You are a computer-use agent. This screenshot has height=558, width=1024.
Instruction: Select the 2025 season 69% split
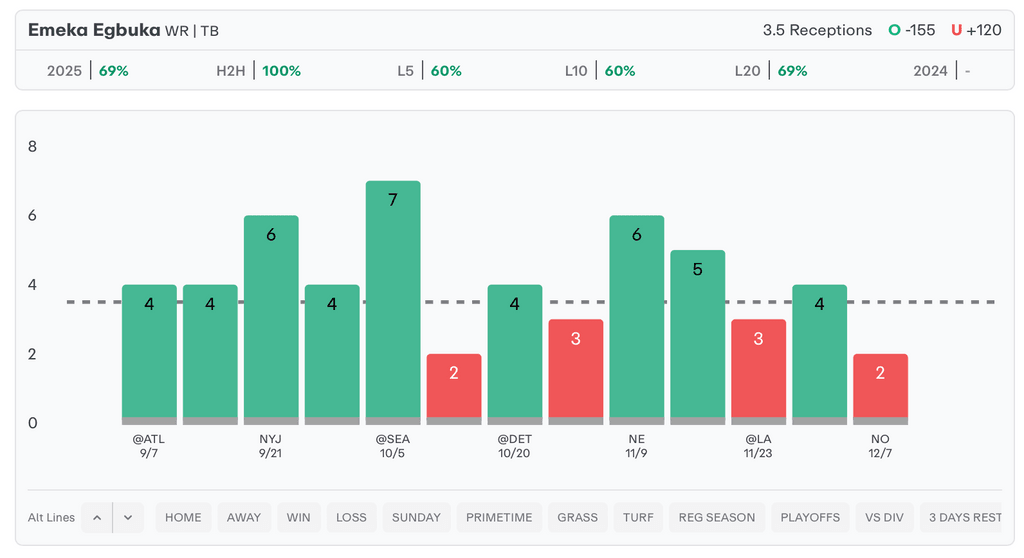point(88,71)
